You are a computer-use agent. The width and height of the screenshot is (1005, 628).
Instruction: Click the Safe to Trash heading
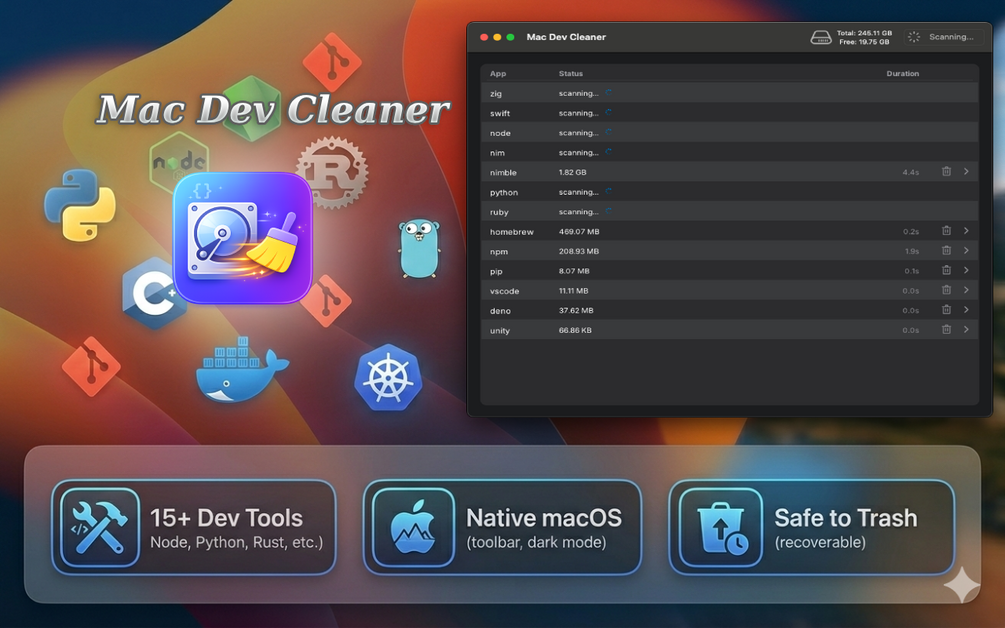tap(846, 518)
